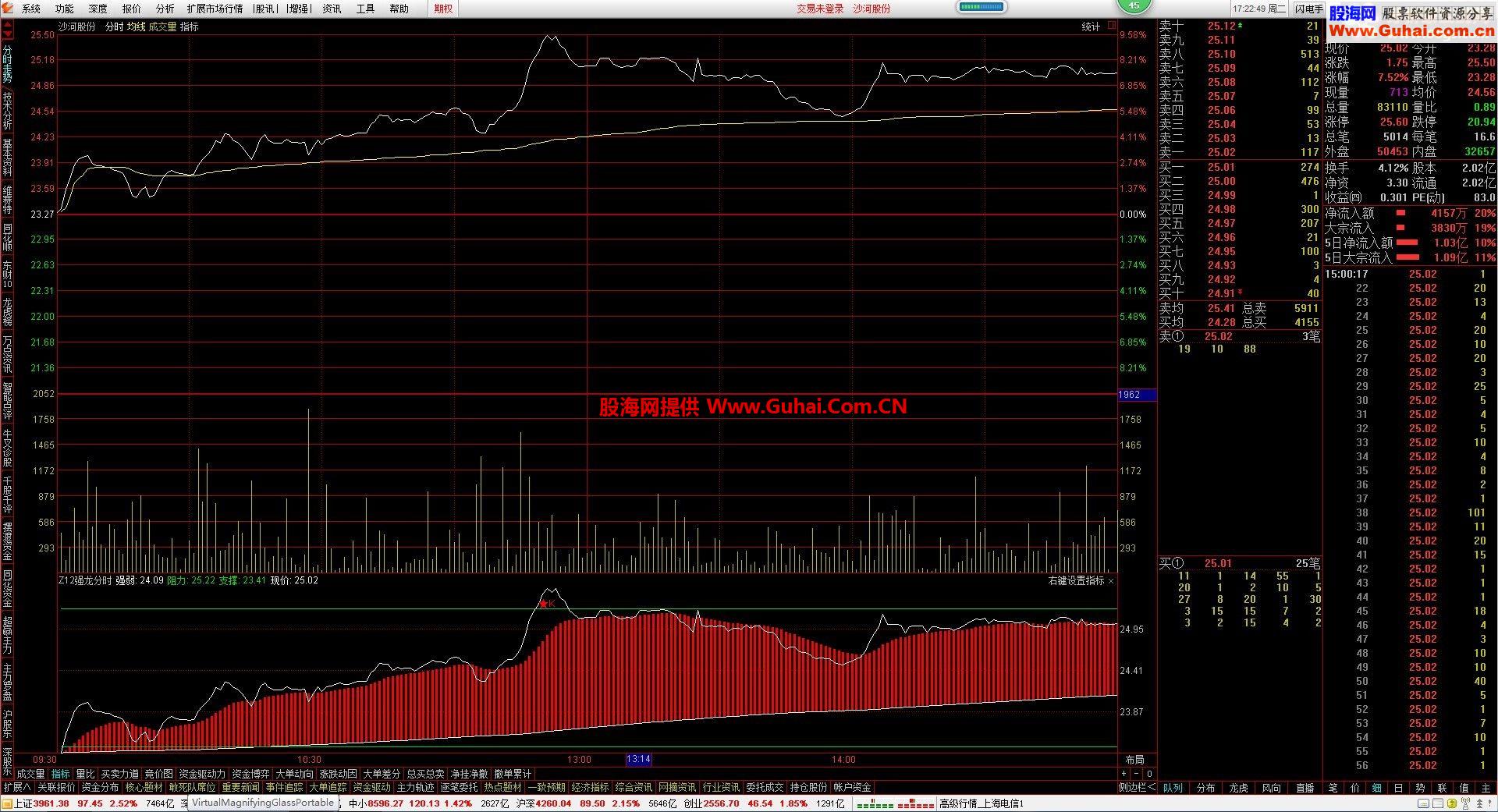The height and width of the screenshot is (812, 1498).
Task: Select the 大单动向 indicator tab
Action: (294, 774)
